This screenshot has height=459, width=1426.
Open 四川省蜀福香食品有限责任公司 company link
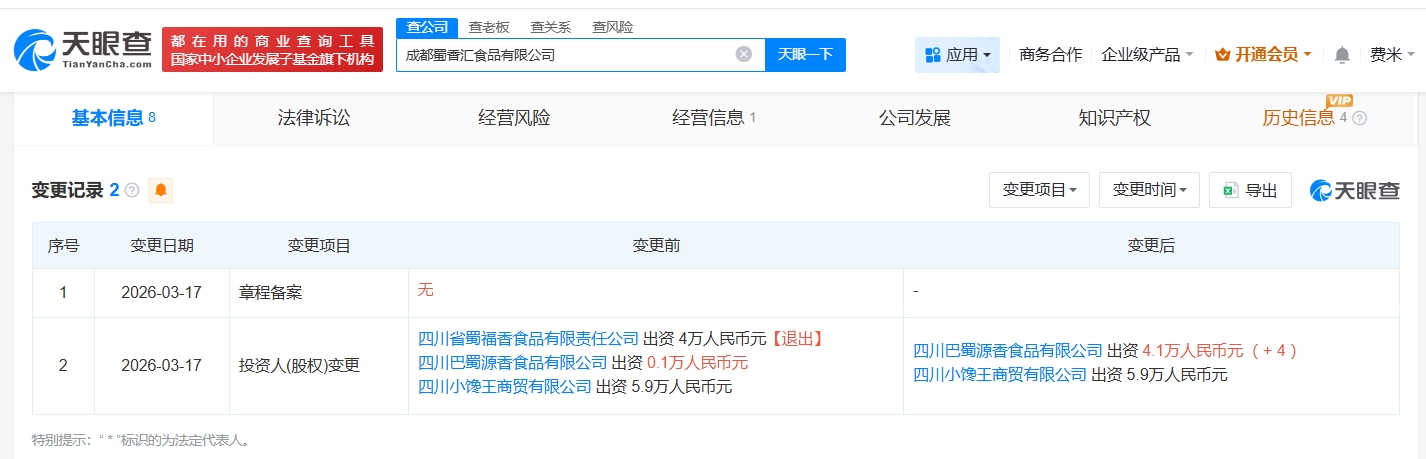(x=528, y=338)
